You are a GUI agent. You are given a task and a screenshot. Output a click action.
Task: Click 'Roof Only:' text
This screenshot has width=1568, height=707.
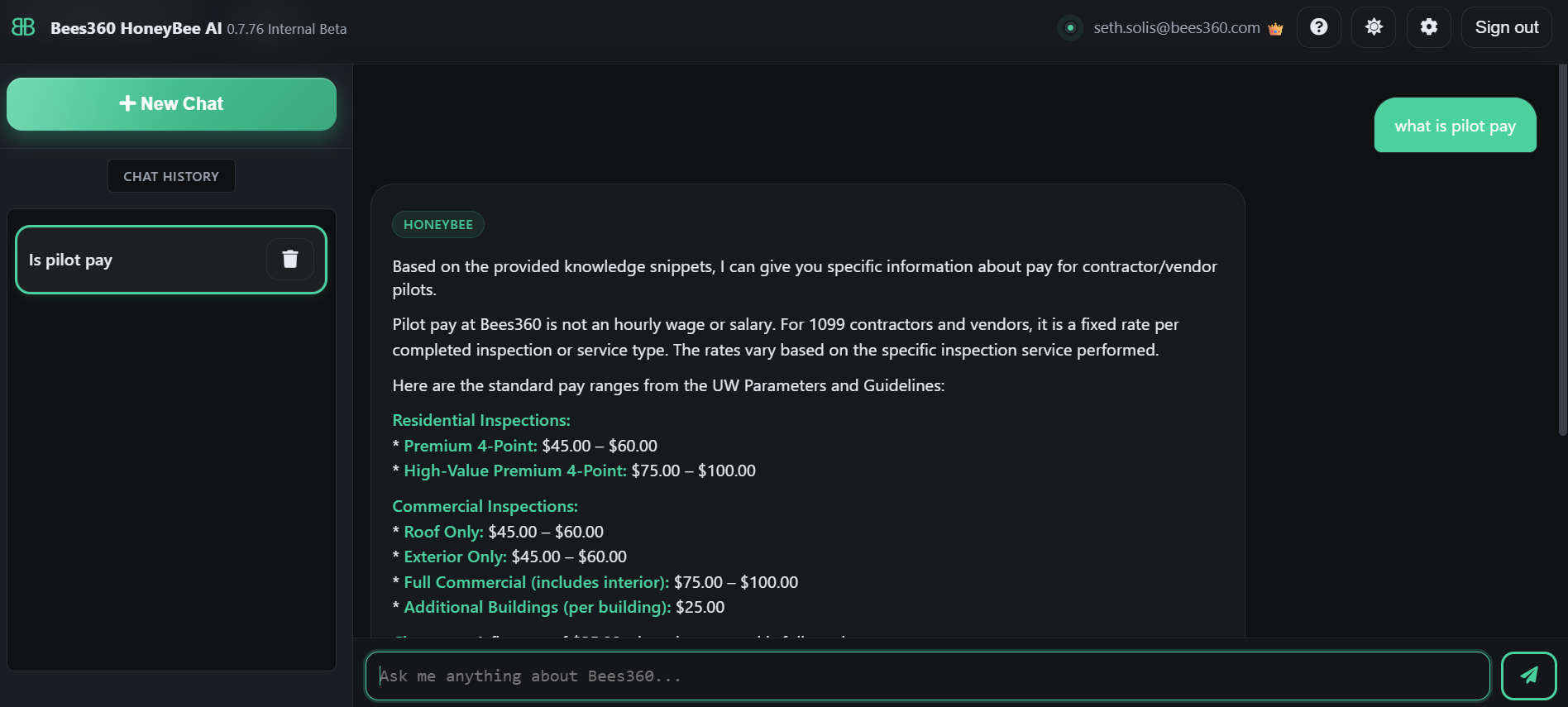444,532
